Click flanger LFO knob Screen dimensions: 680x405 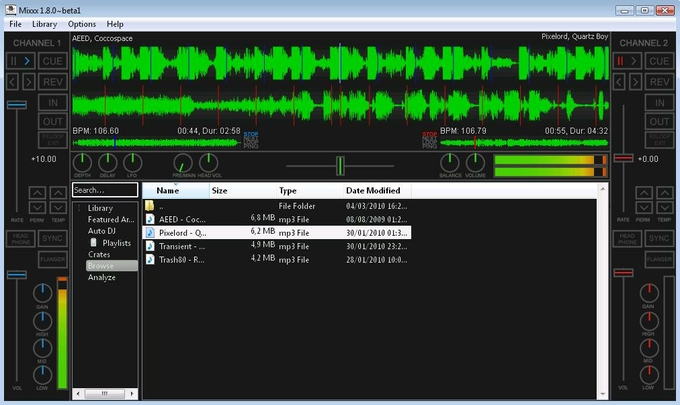[133, 163]
